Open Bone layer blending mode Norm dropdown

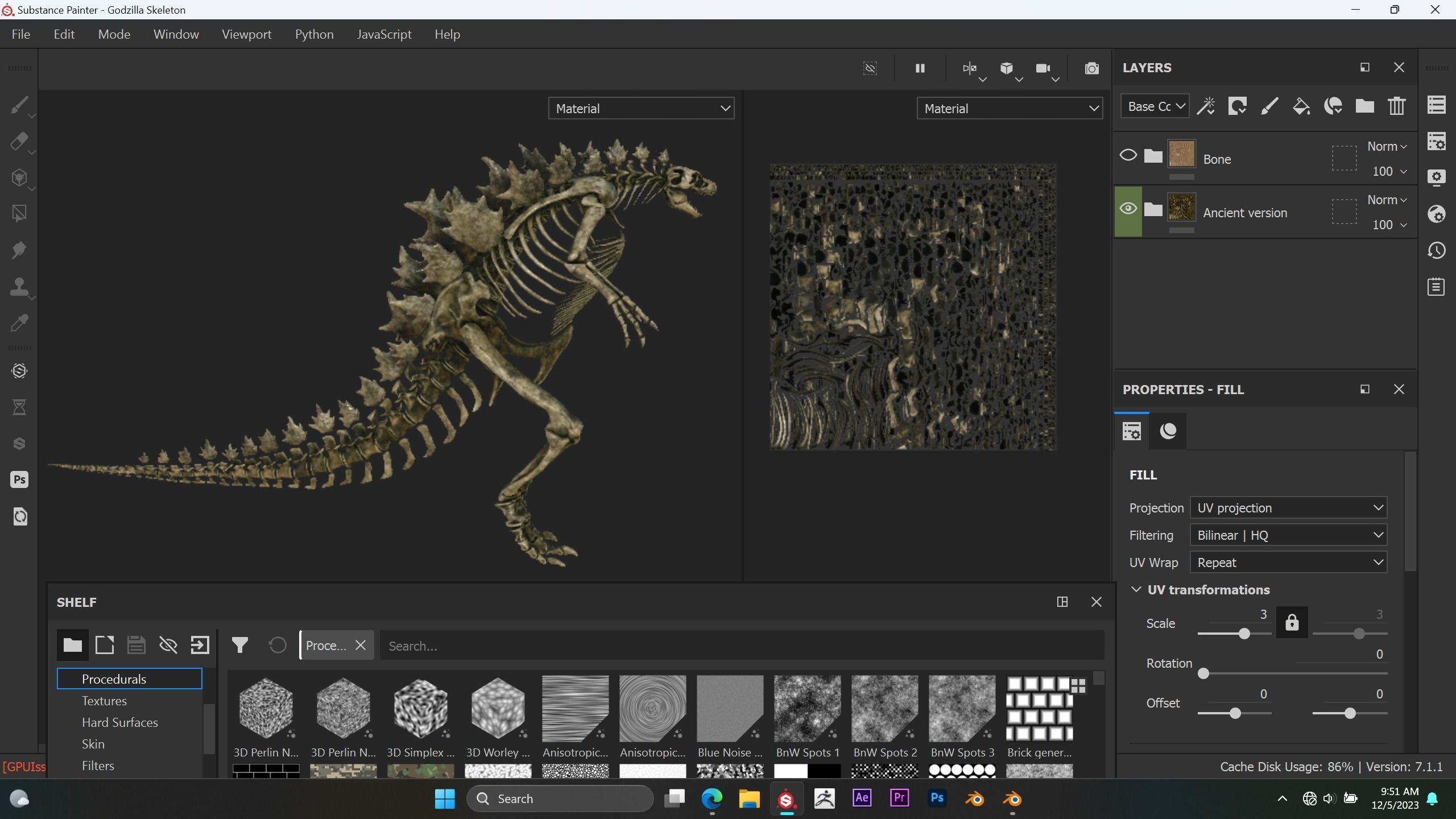(x=1387, y=147)
